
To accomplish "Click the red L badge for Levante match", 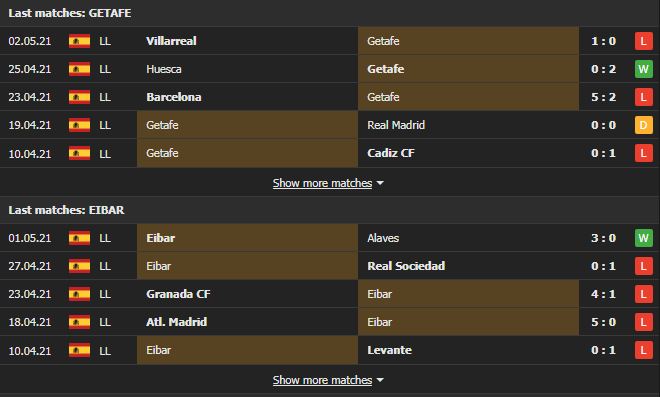I will click(x=643, y=350).
